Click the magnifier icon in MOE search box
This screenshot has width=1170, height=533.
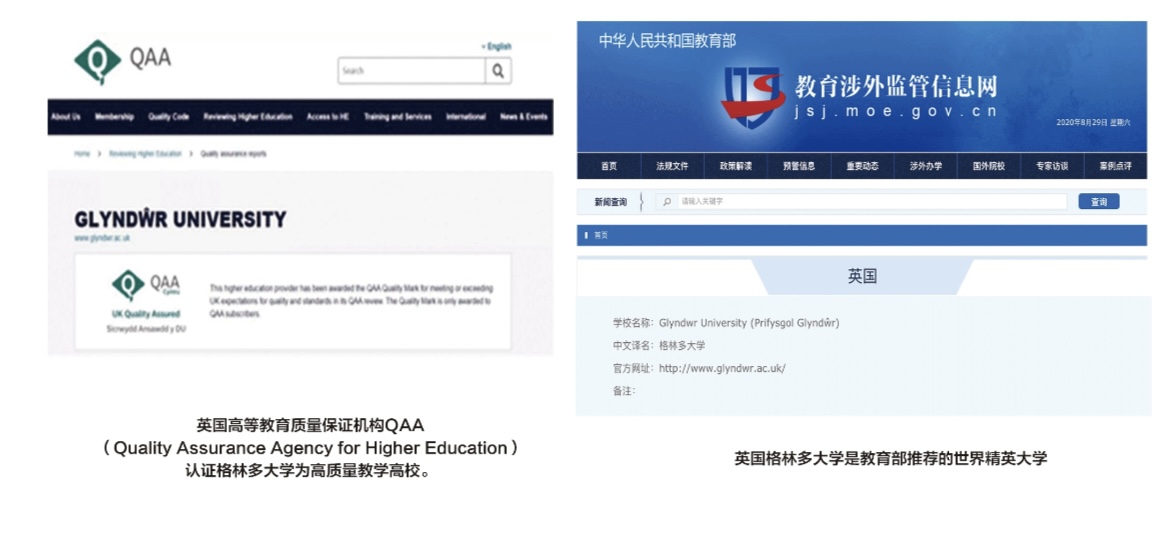[667, 202]
